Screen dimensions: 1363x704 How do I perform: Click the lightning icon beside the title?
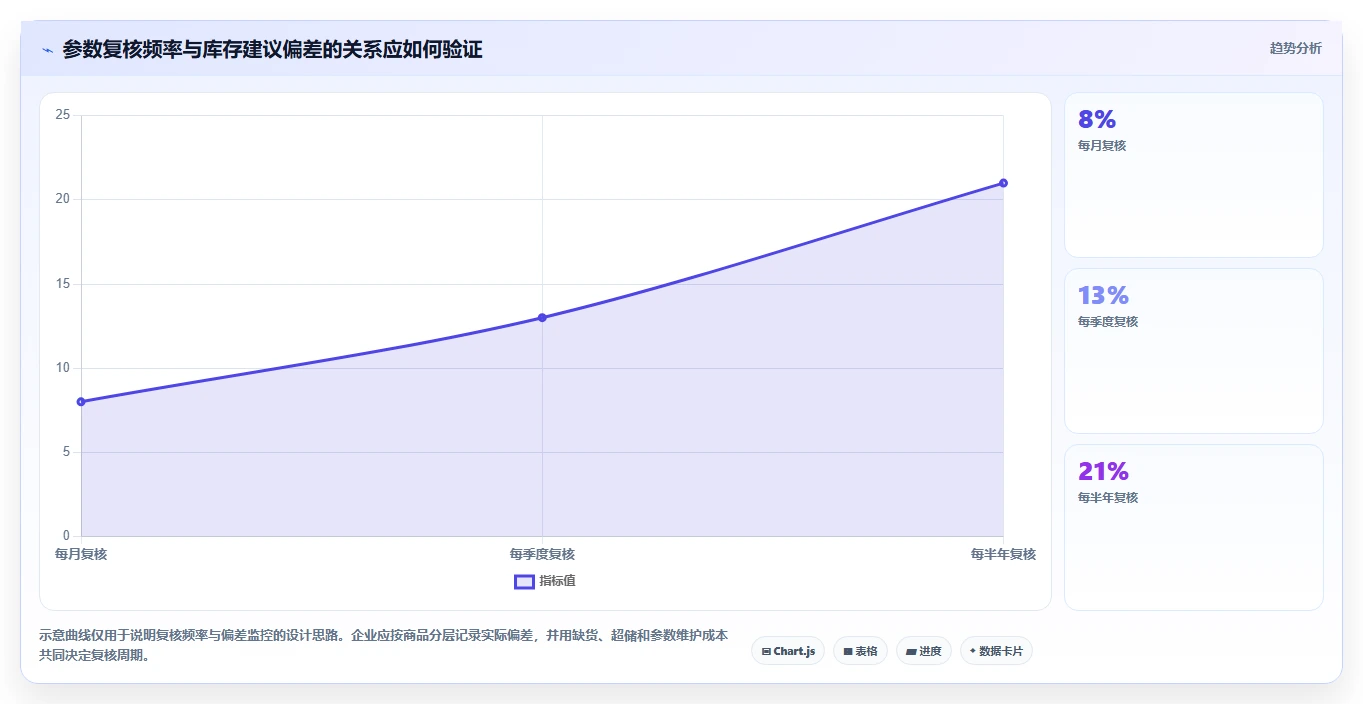point(47,49)
